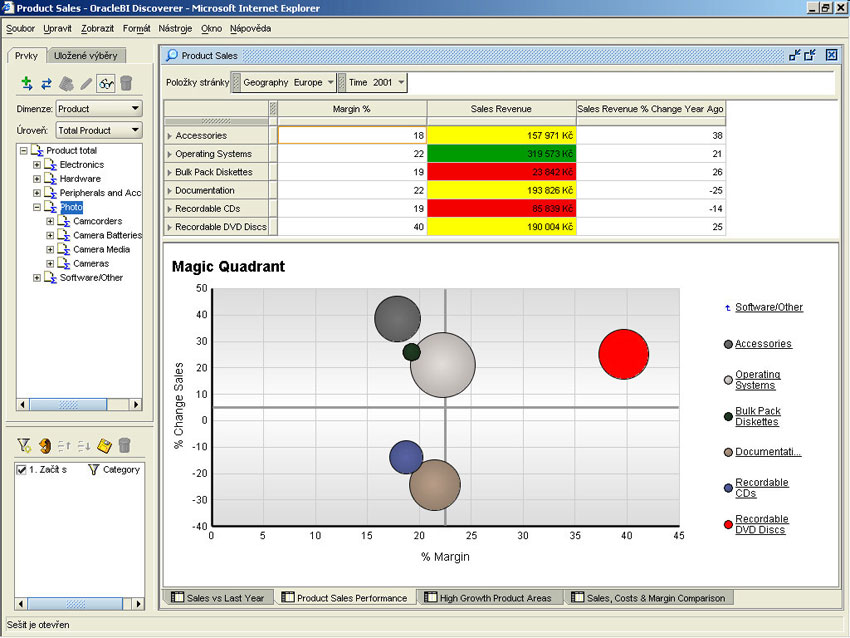Expand the Camera Media tree node
850x638 pixels.
click(x=50, y=249)
